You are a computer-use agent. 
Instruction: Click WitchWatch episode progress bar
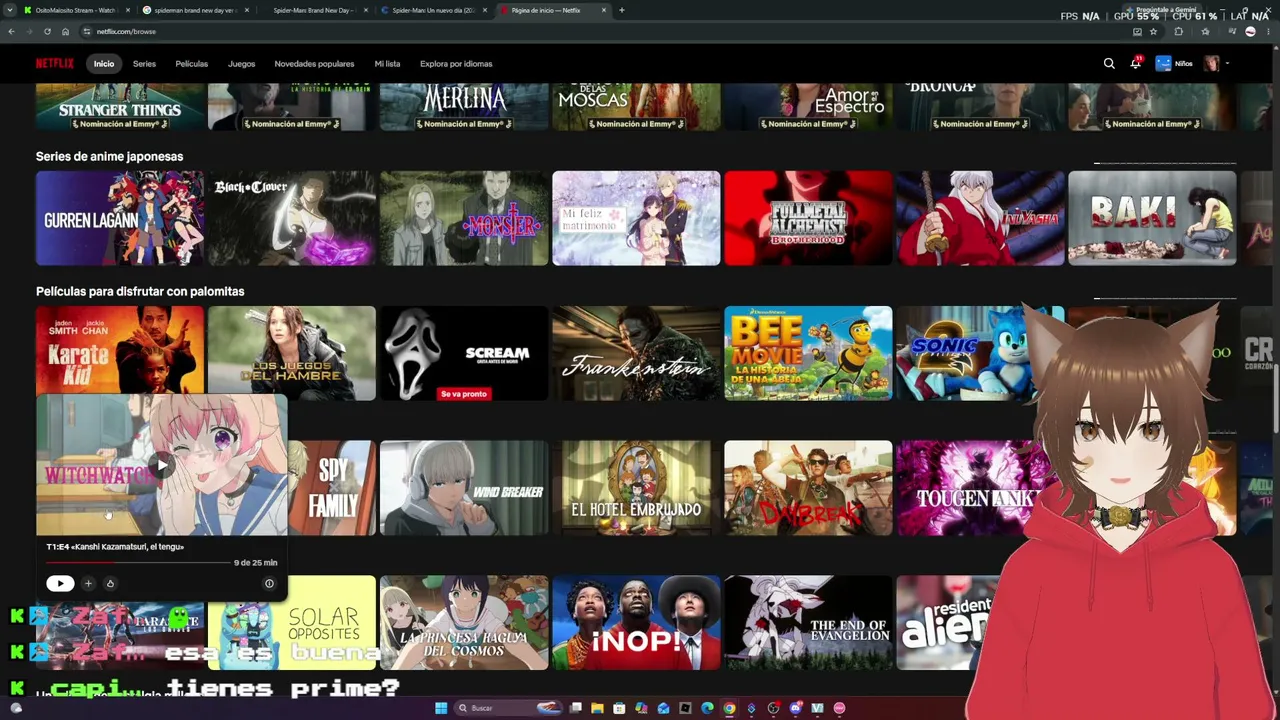[137, 563]
